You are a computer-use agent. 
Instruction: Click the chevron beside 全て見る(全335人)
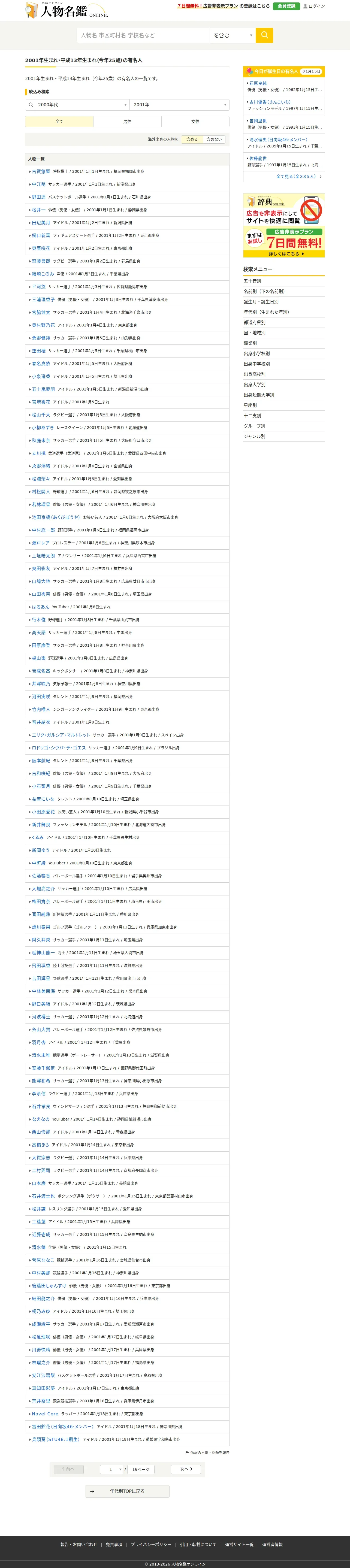[321, 177]
